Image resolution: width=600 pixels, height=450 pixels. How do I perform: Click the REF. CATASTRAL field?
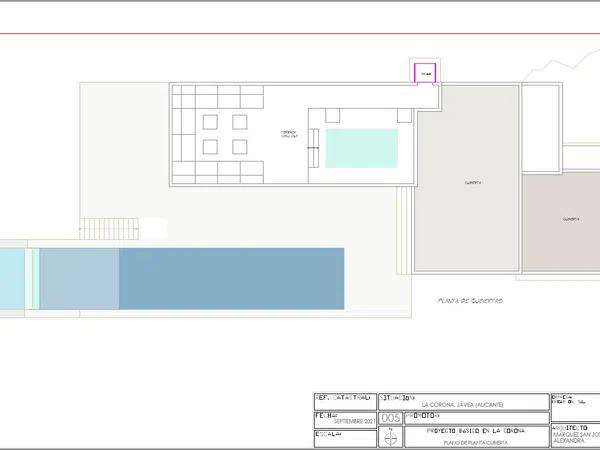point(344,399)
